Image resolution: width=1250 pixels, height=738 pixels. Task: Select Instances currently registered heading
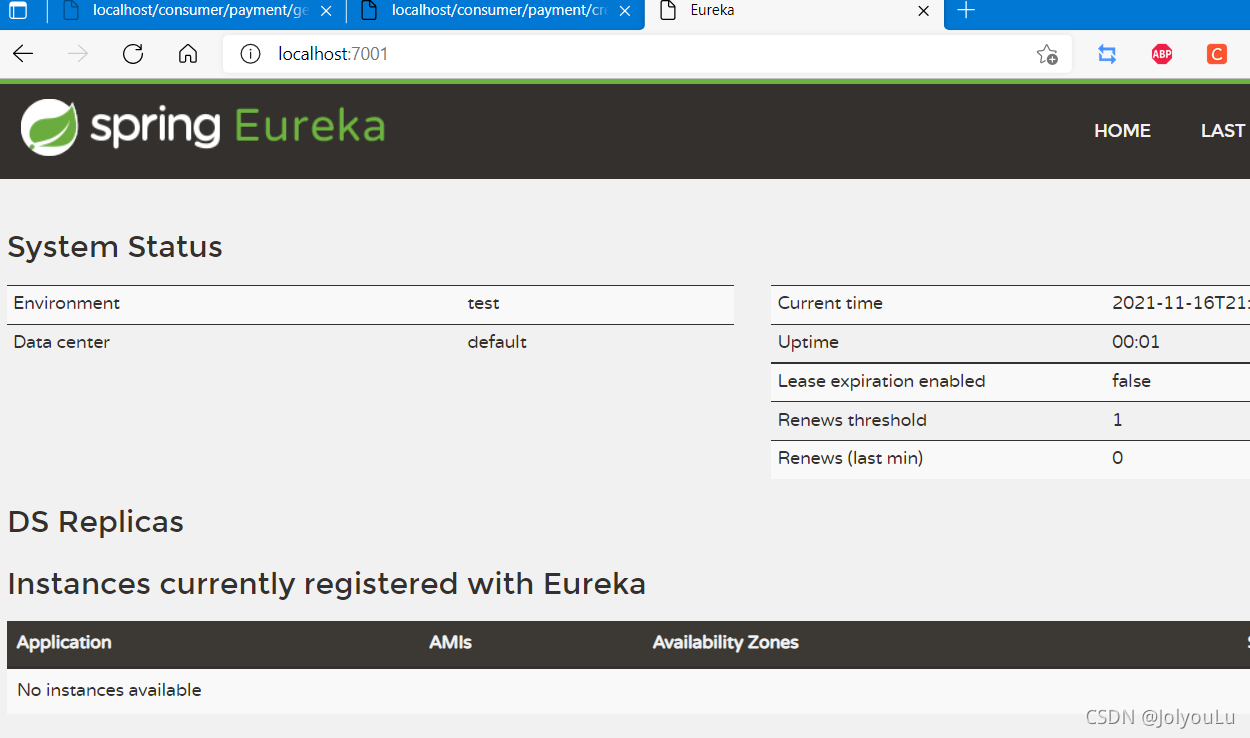[x=327, y=584]
